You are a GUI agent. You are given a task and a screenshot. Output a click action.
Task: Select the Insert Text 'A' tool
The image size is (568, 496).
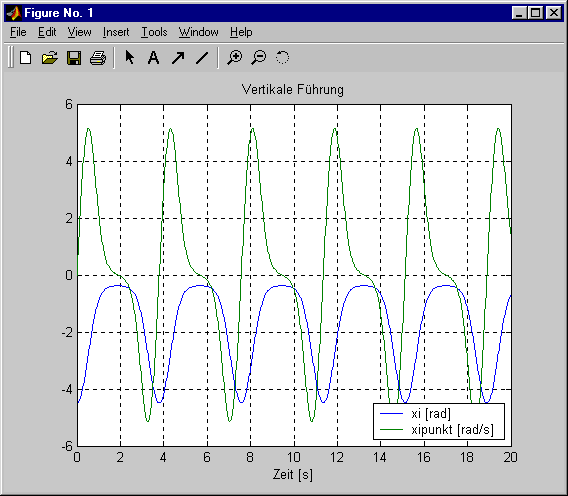pos(154,58)
